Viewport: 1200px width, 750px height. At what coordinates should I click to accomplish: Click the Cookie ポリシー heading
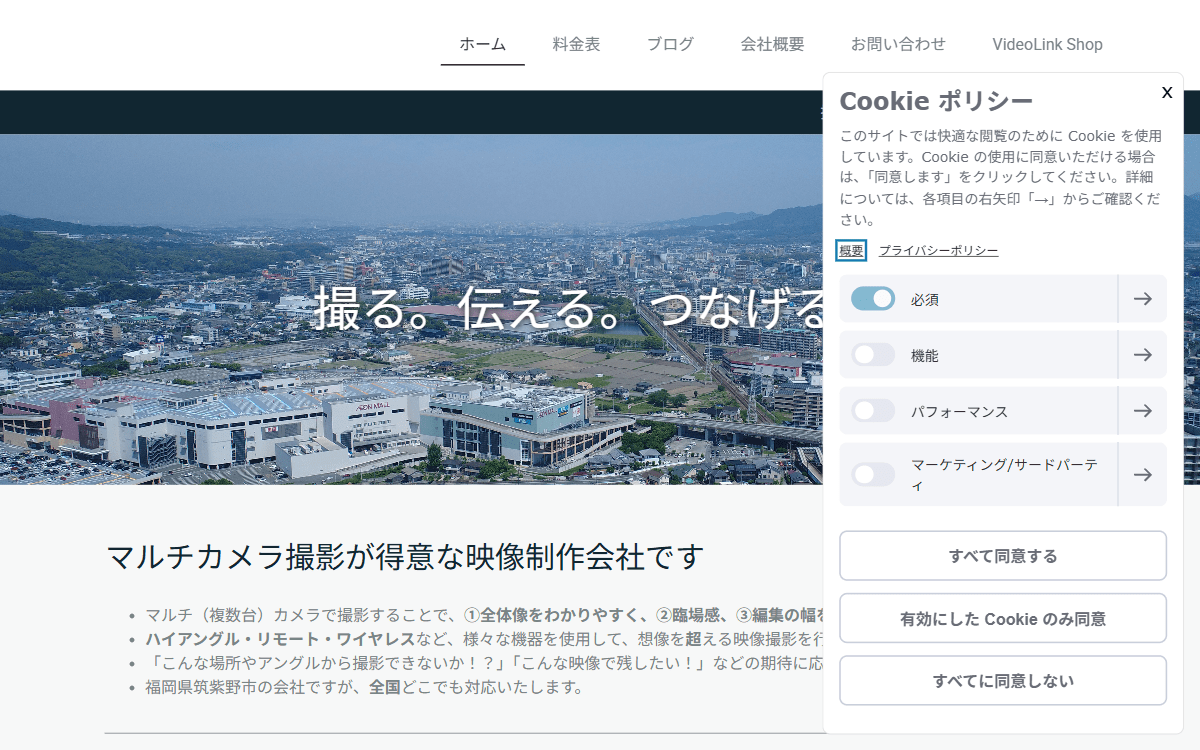coord(936,101)
